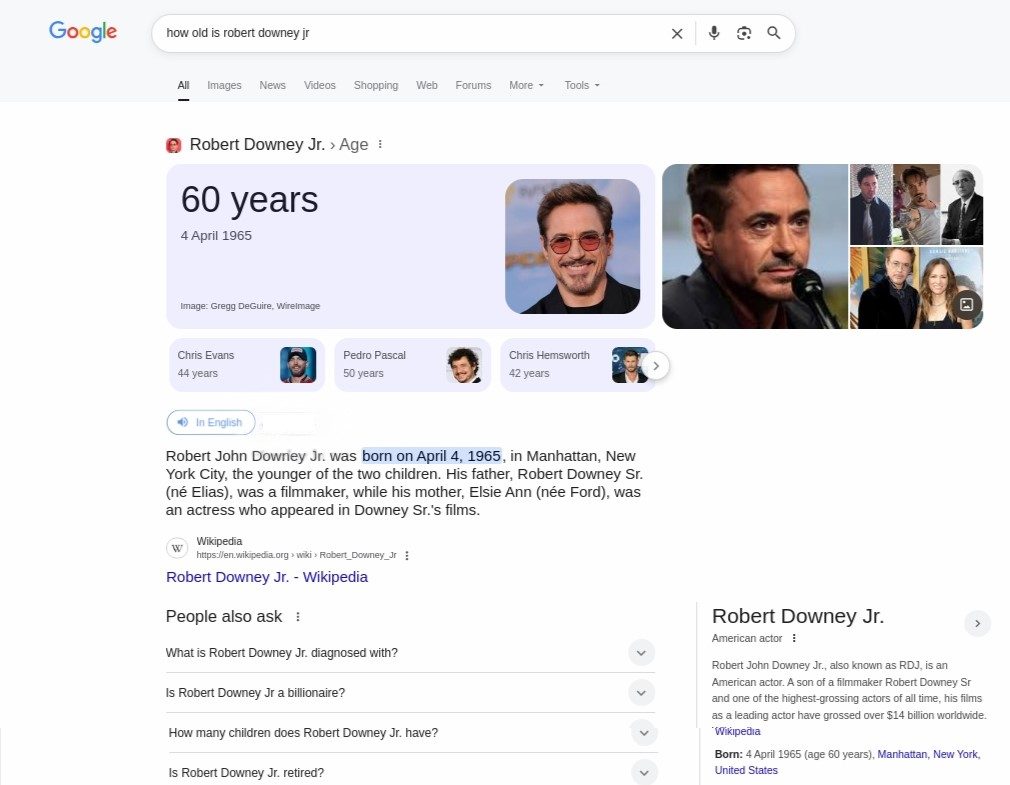Open the More search categories dropdown
The image size is (1010, 785).
pos(526,85)
